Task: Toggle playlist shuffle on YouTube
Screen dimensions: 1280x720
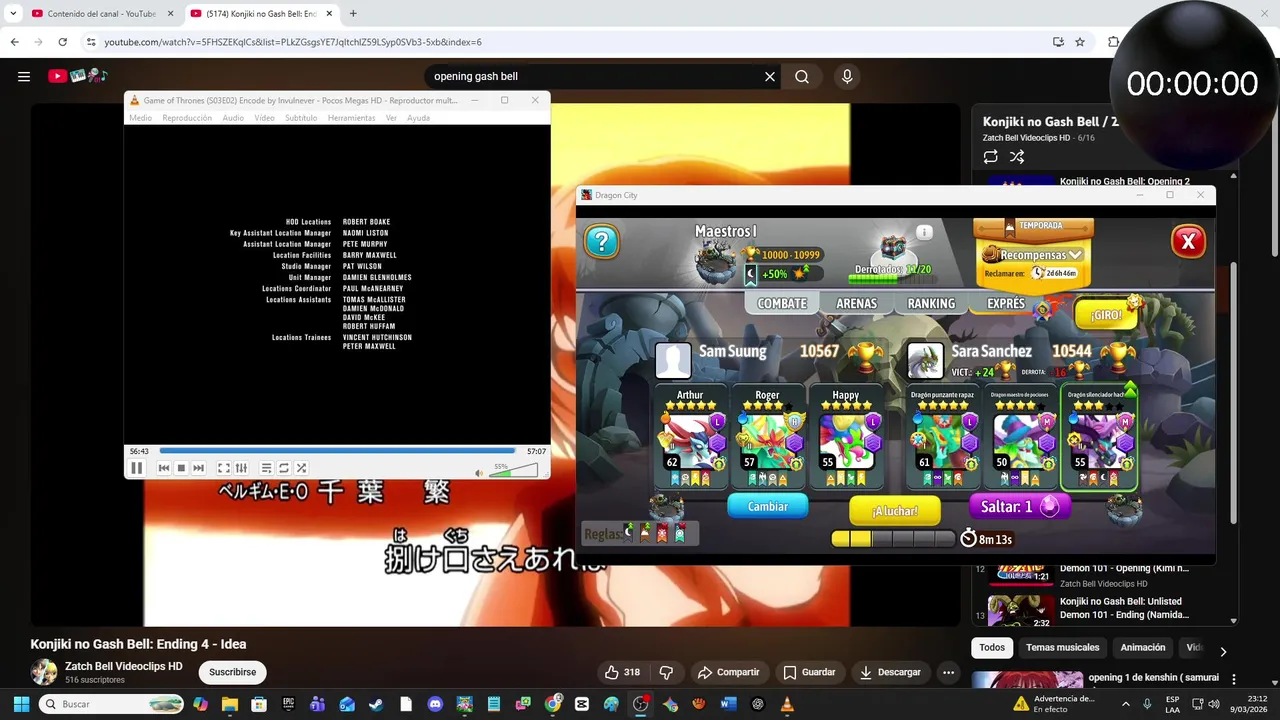Action: tap(1017, 157)
